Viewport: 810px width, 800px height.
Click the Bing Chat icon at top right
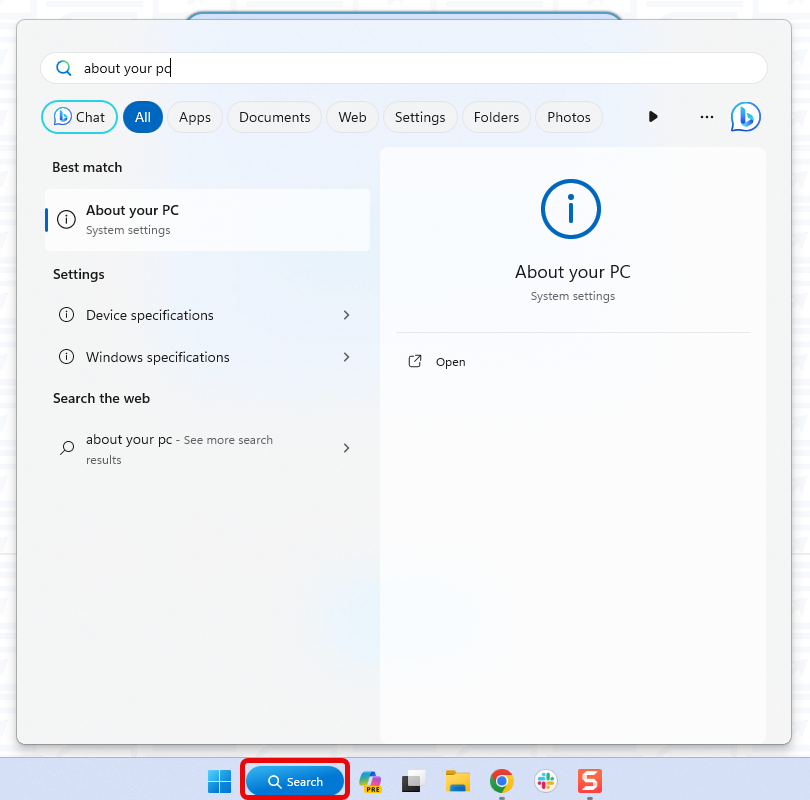pos(745,117)
